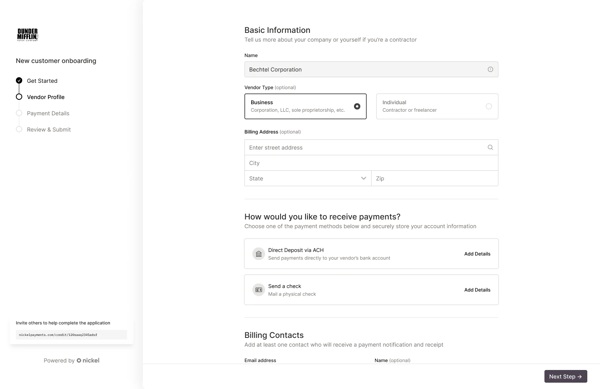Click the search icon in street address field
This screenshot has width=600, height=389.
[490, 147]
